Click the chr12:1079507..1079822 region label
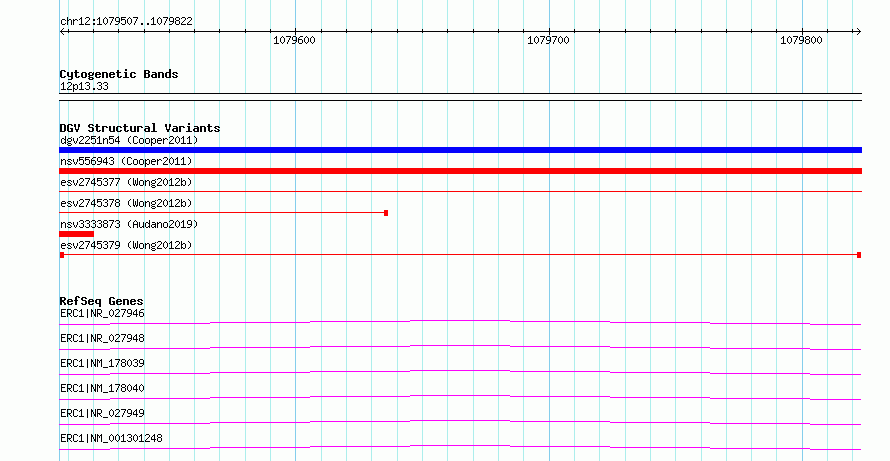The height and width of the screenshot is (461, 890). tap(127, 22)
